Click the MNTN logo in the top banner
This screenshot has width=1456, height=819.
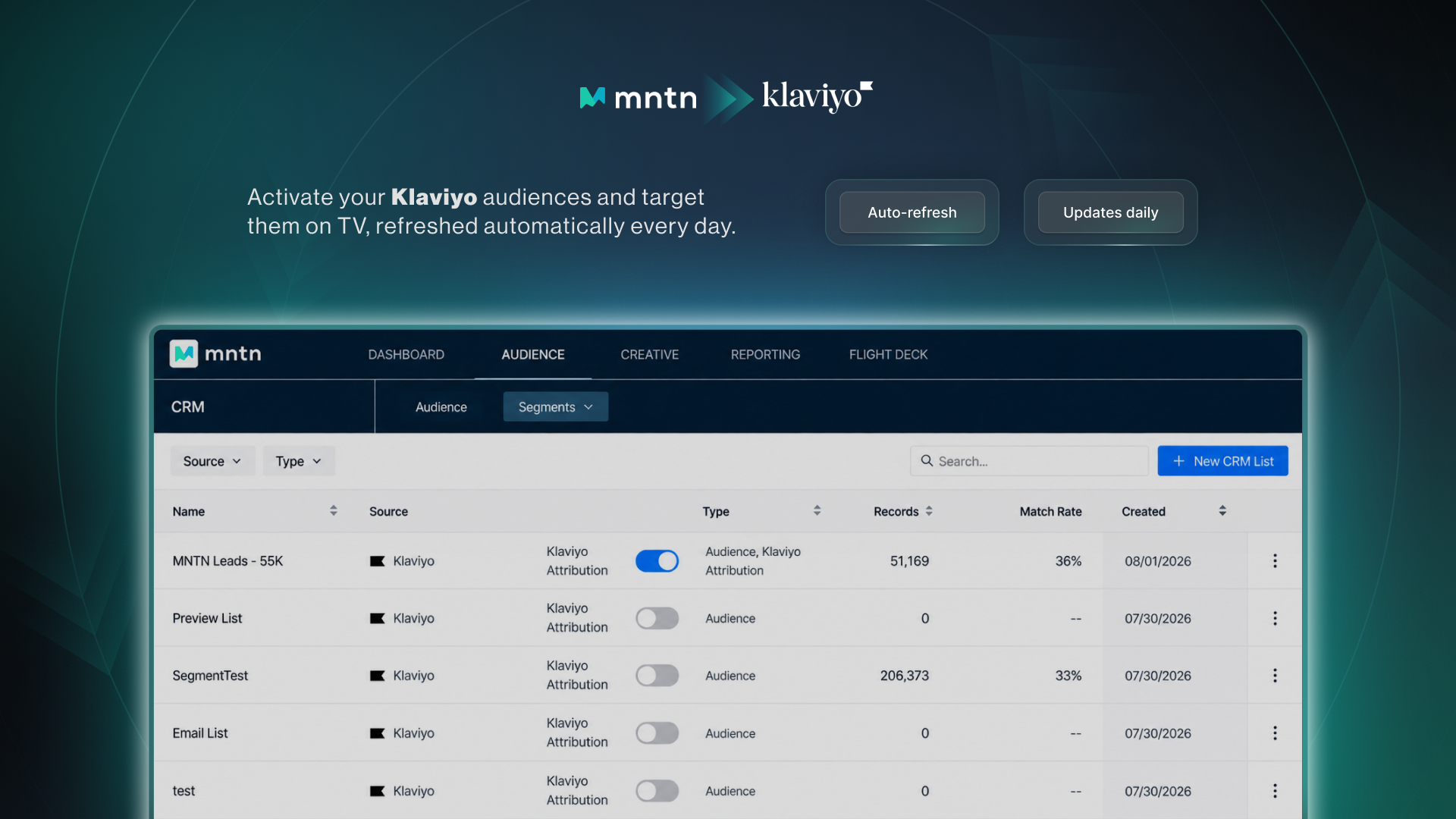[x=639, y=98]
